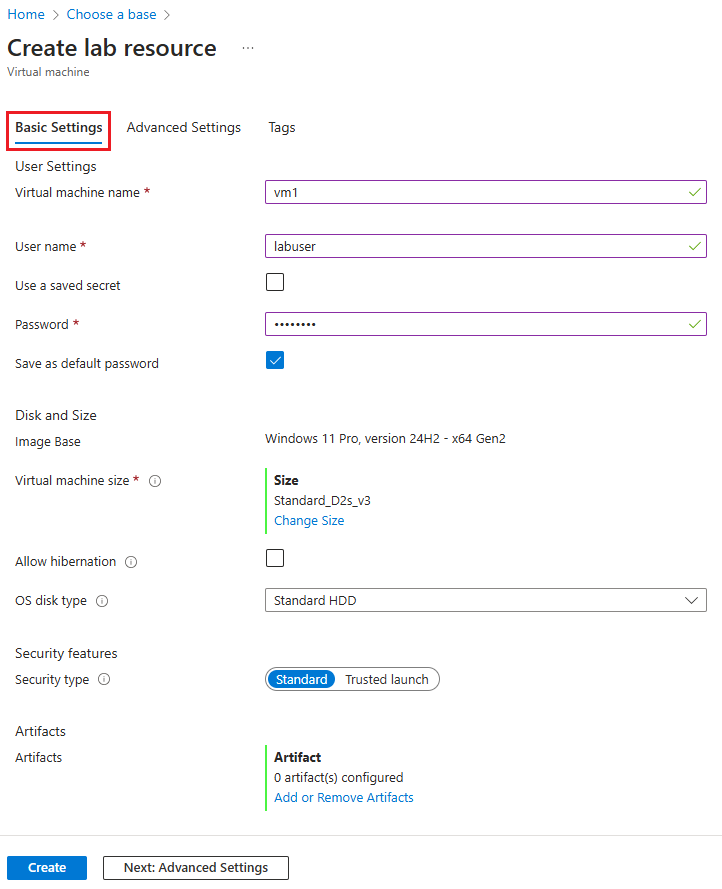Click Next: Advanced Settings button

(x=195, y=867)
